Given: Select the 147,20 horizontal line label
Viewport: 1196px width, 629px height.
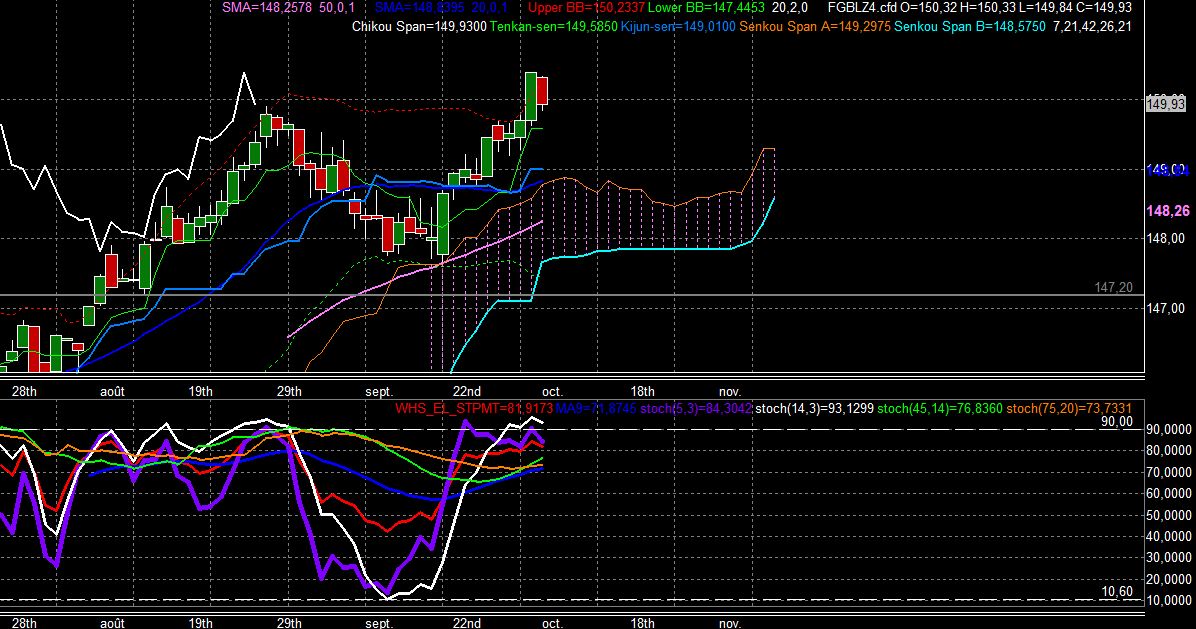Looking at the screenshot, I should (1114, 287).
